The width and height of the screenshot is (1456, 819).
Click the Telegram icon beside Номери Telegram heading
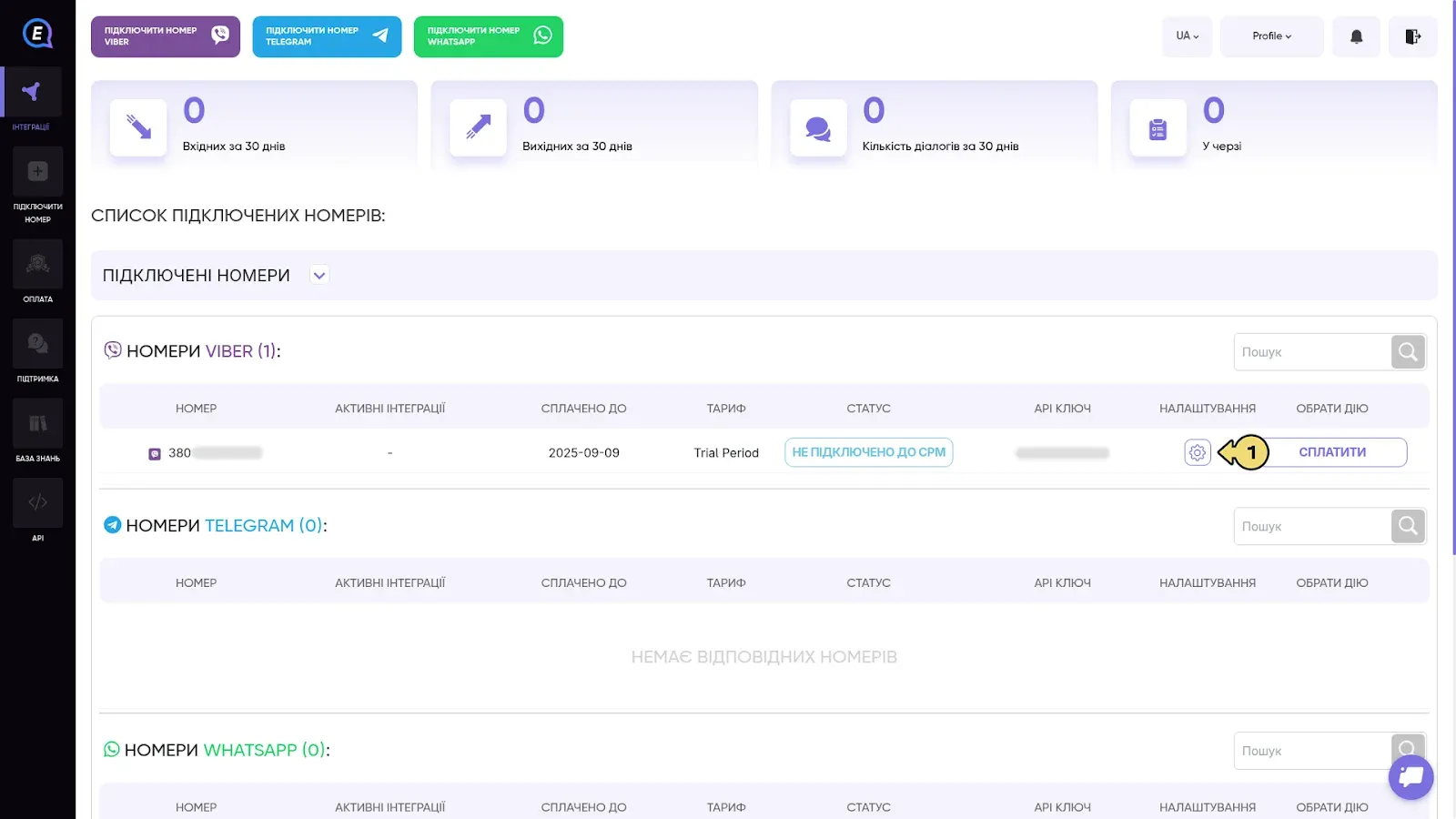[113, 525]
